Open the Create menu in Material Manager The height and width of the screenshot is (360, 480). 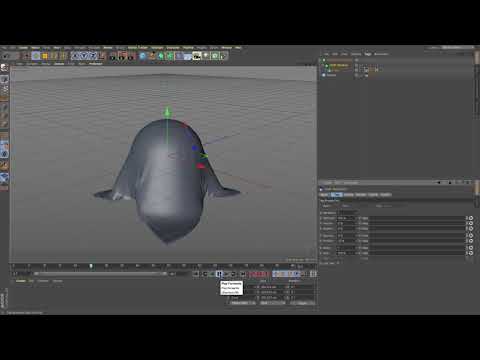[21, 281]
